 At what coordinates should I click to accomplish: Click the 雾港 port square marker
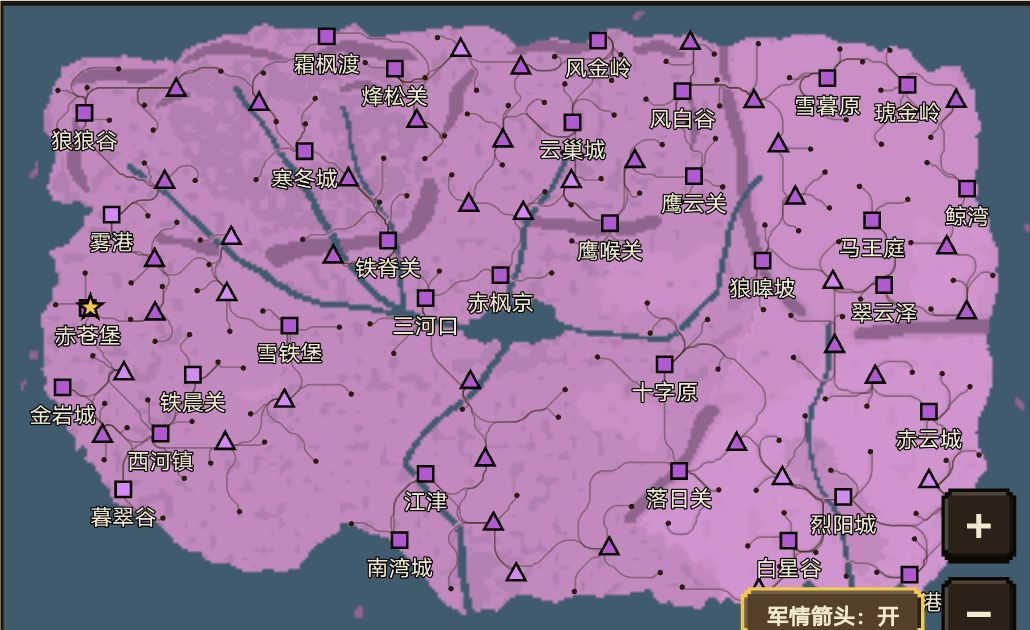(x=112, y=215)
